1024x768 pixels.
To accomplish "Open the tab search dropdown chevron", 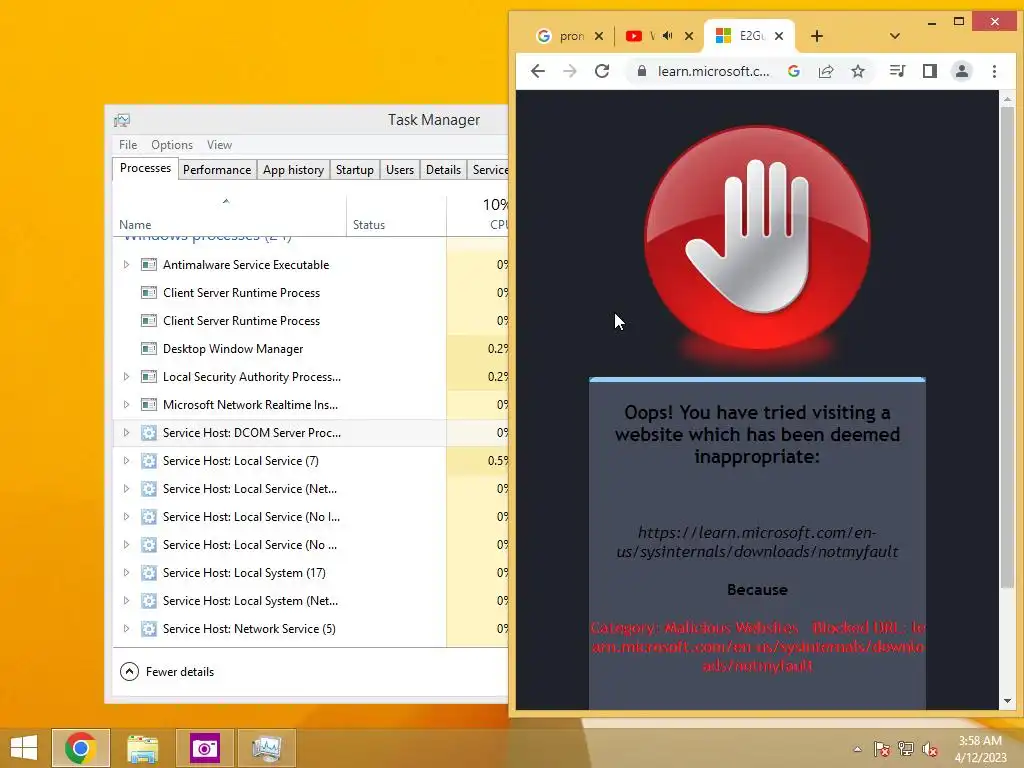I will coord(895,36).
